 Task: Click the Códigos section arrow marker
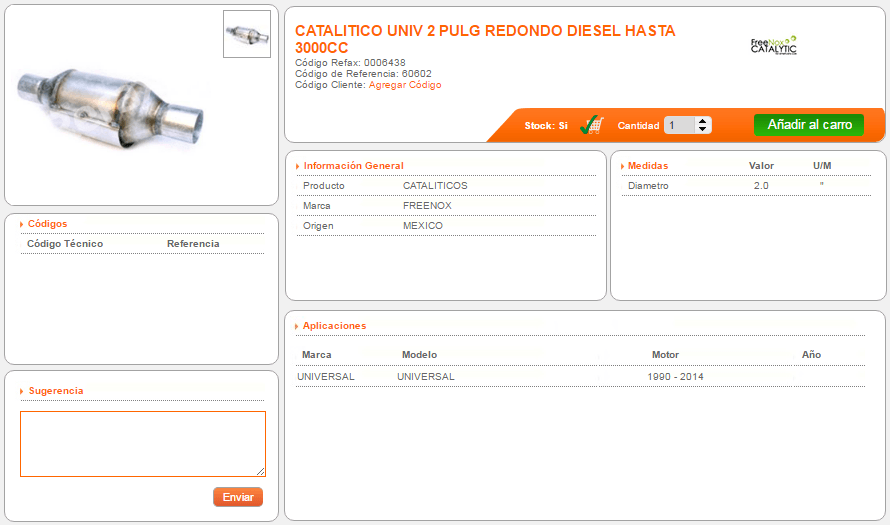22,224
